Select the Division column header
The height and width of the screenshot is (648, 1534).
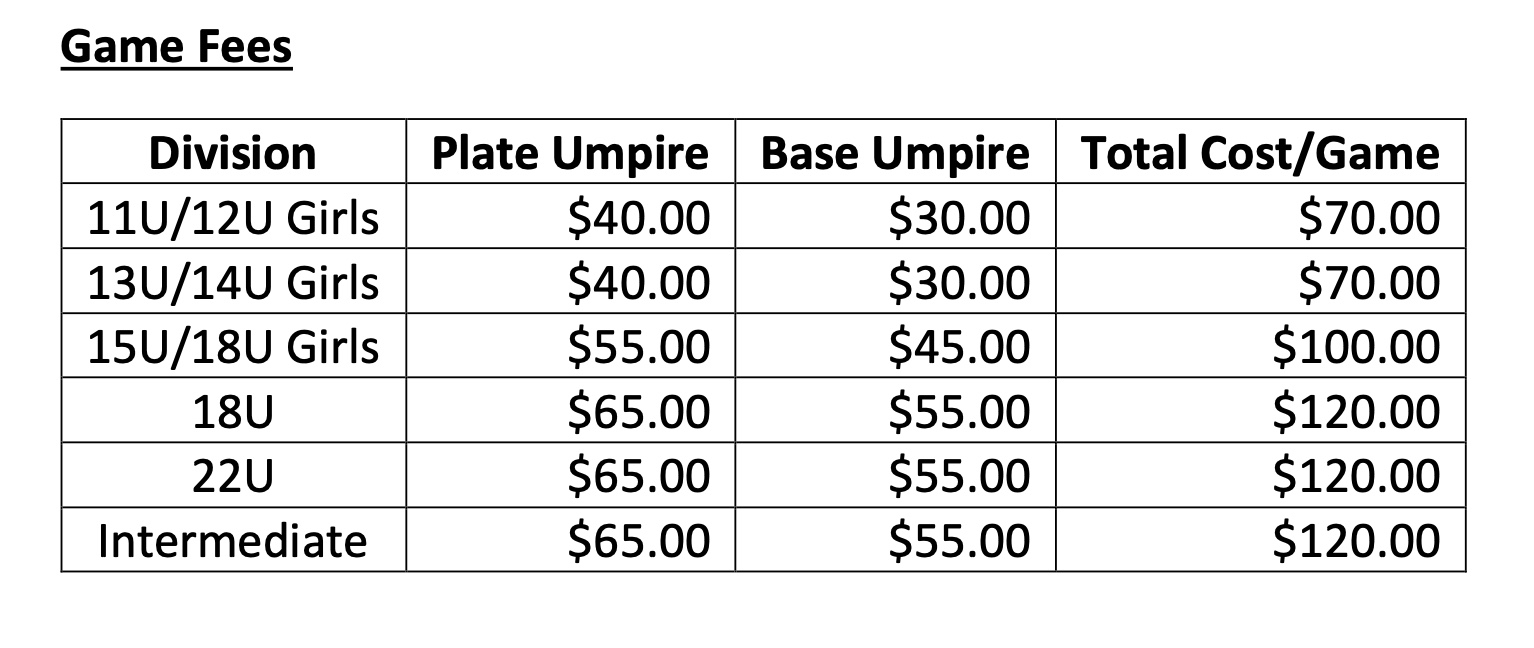click(233, 153)
